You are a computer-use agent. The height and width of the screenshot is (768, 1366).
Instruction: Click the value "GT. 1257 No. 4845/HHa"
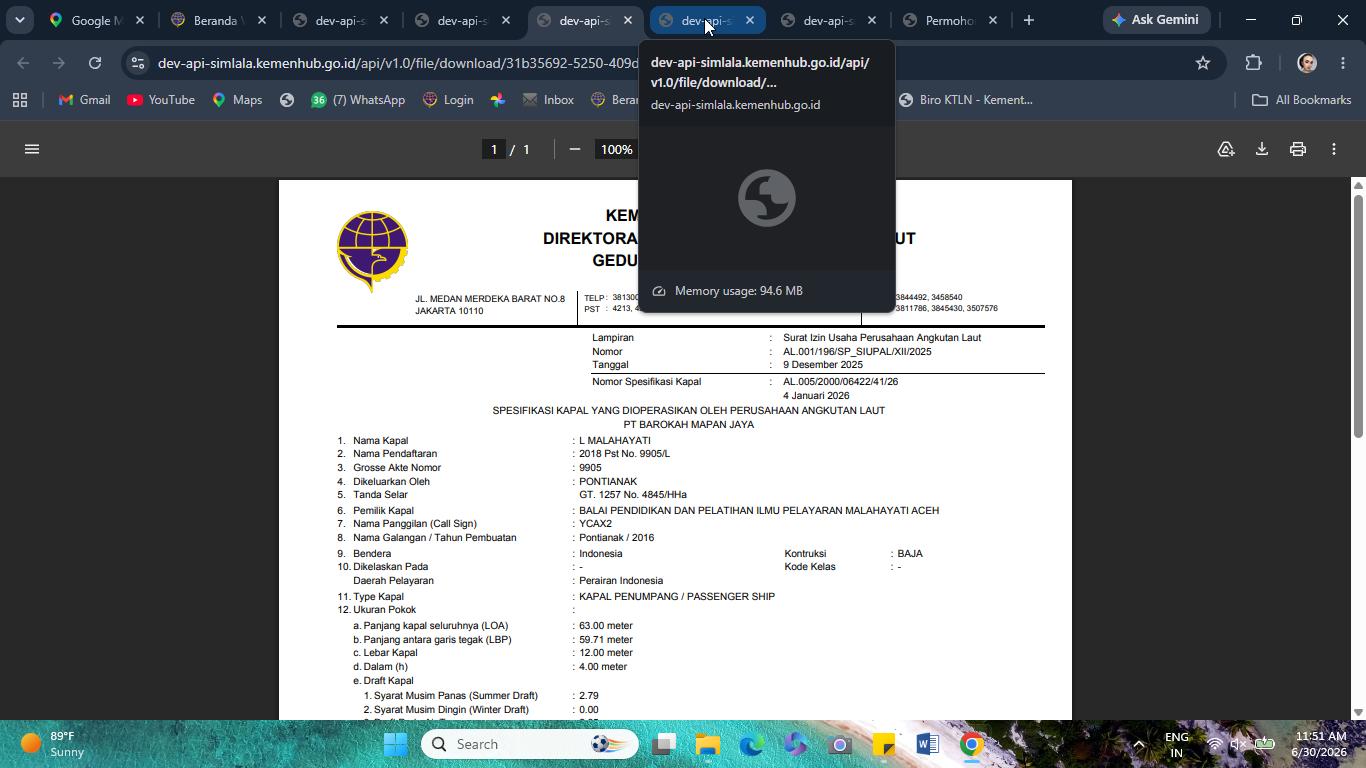[633, 495]
